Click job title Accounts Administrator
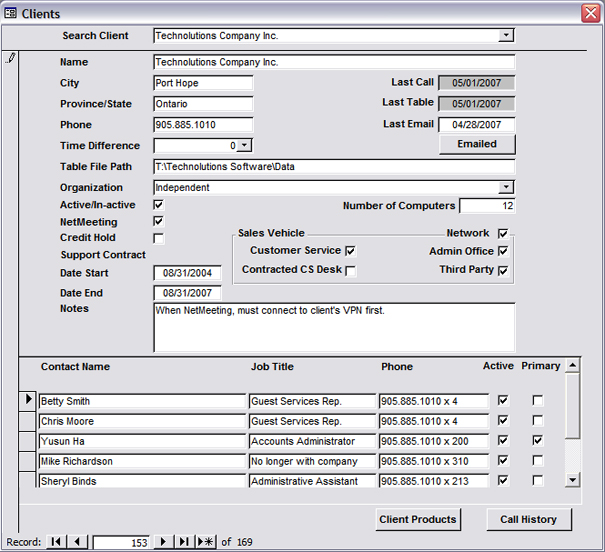The image size is (605, 552). click(312, 441)
